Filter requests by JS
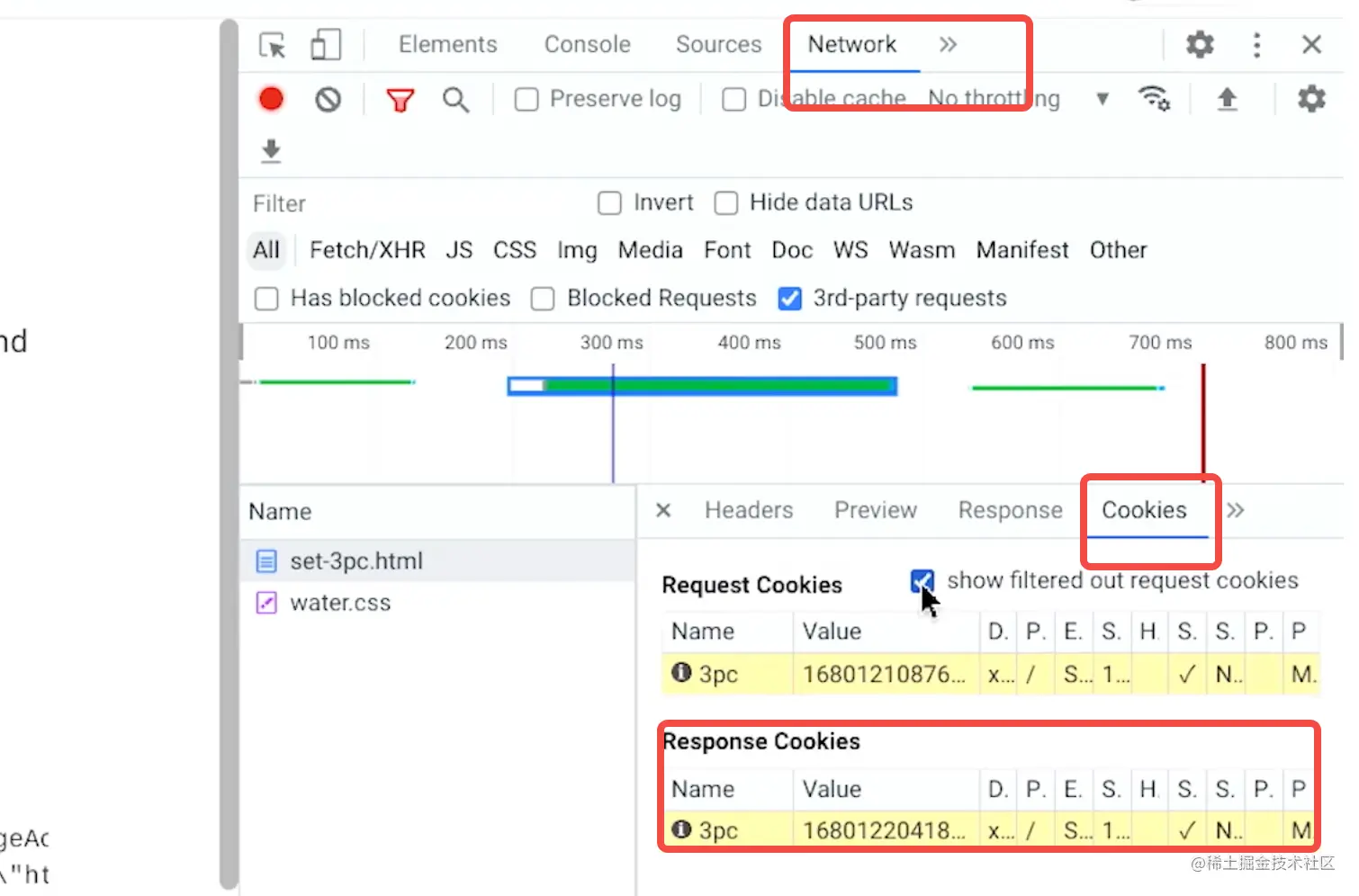 459,250
